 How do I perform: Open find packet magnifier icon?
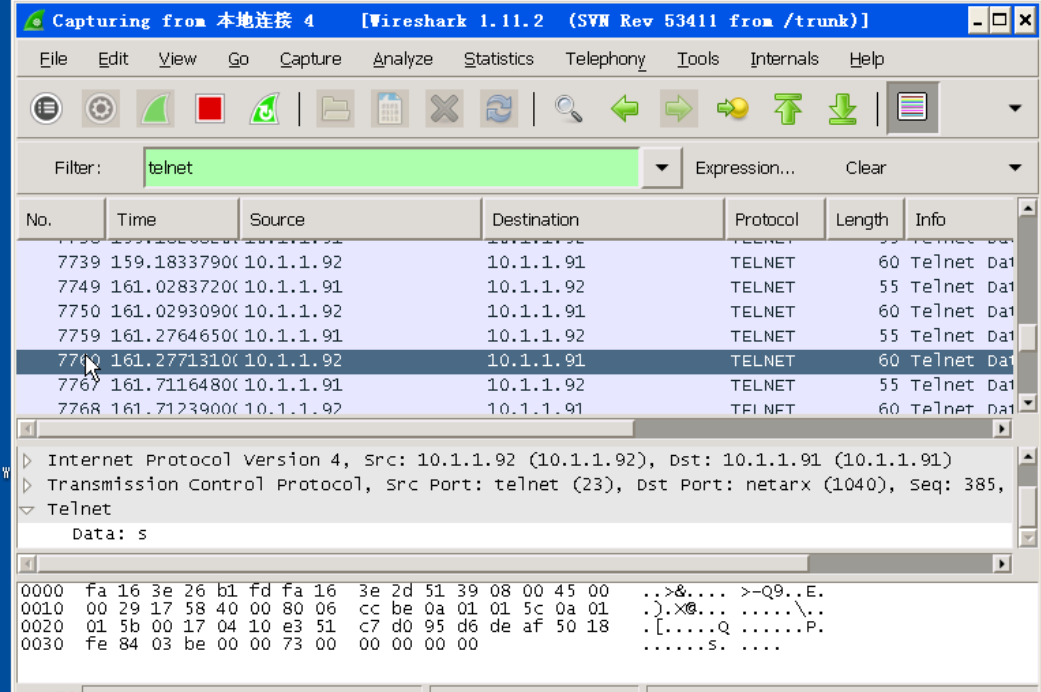(568, 108)
